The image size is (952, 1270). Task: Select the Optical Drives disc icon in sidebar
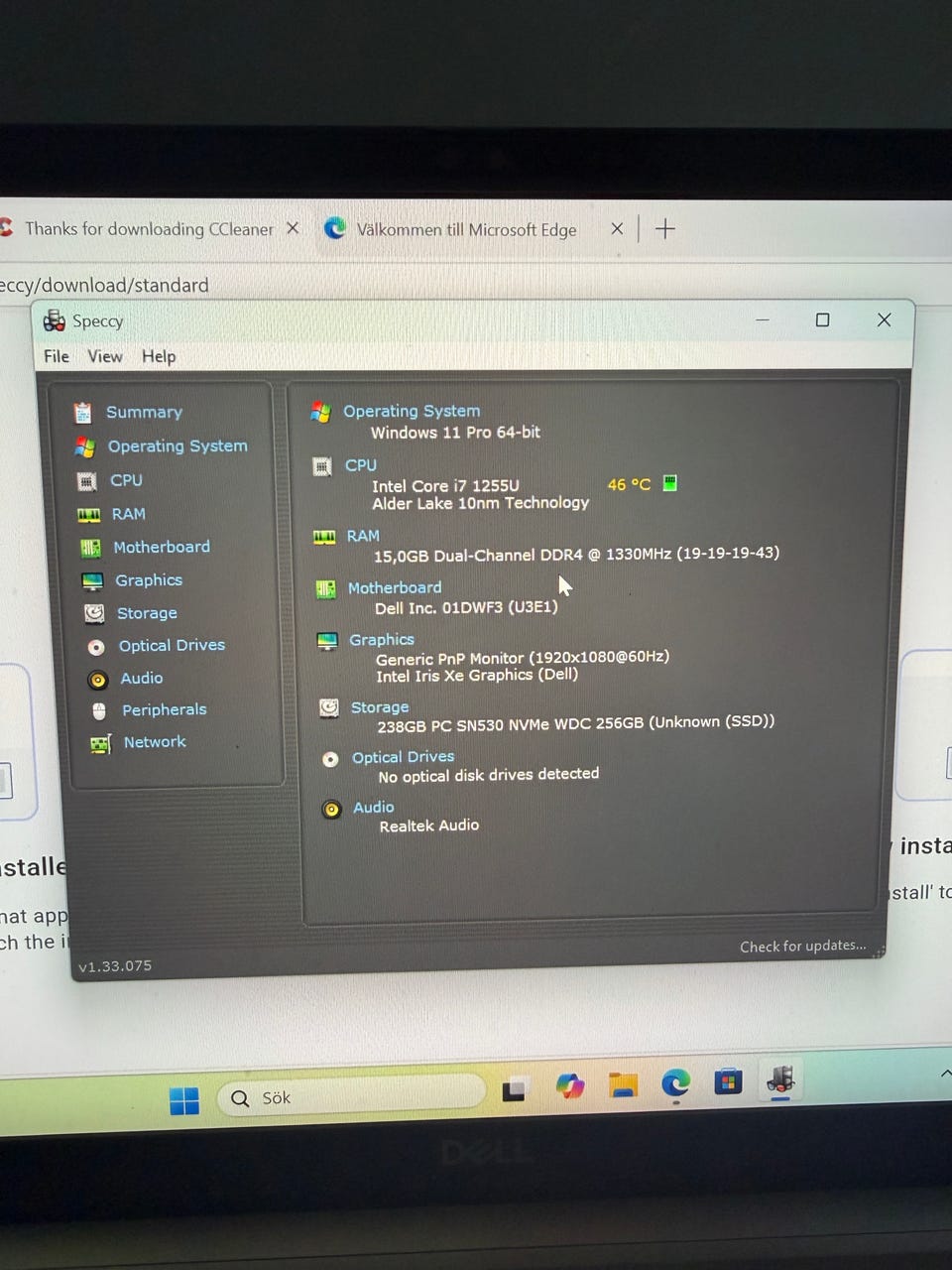click(96, 647)
